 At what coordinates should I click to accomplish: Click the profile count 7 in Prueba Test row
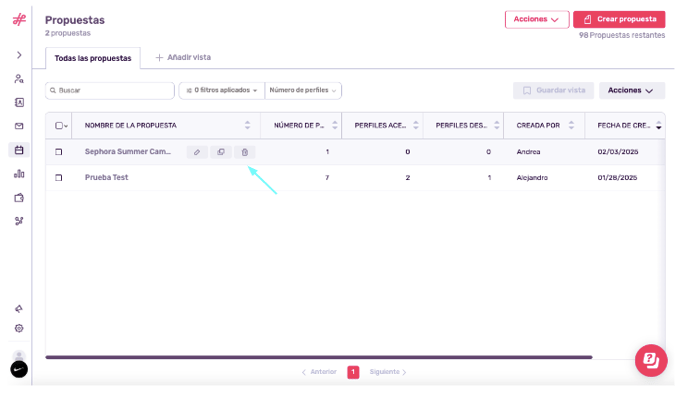pyautogui.click(x=327, y=178)
